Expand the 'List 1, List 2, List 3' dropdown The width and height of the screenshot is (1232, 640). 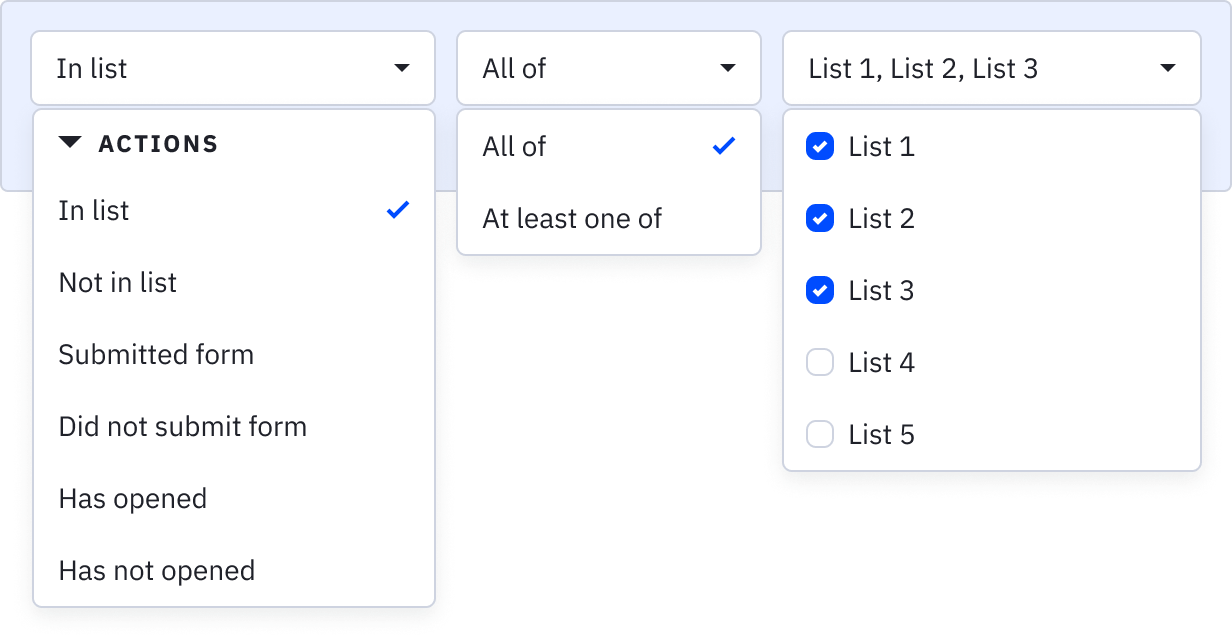pos(1167,69)
